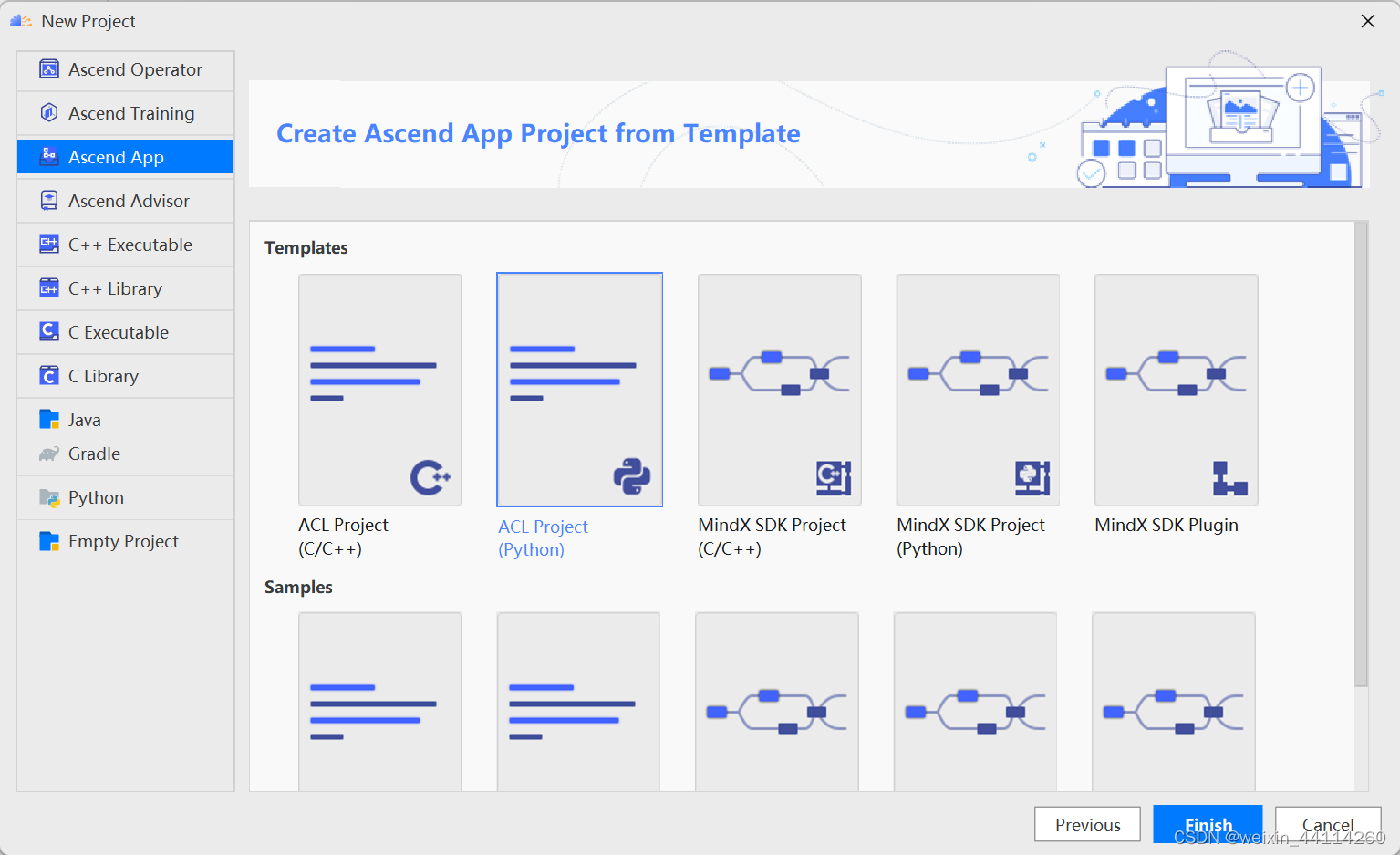Click the Ascend App sidebar icon
1400x855 pixels.
[x=49, y=157]
